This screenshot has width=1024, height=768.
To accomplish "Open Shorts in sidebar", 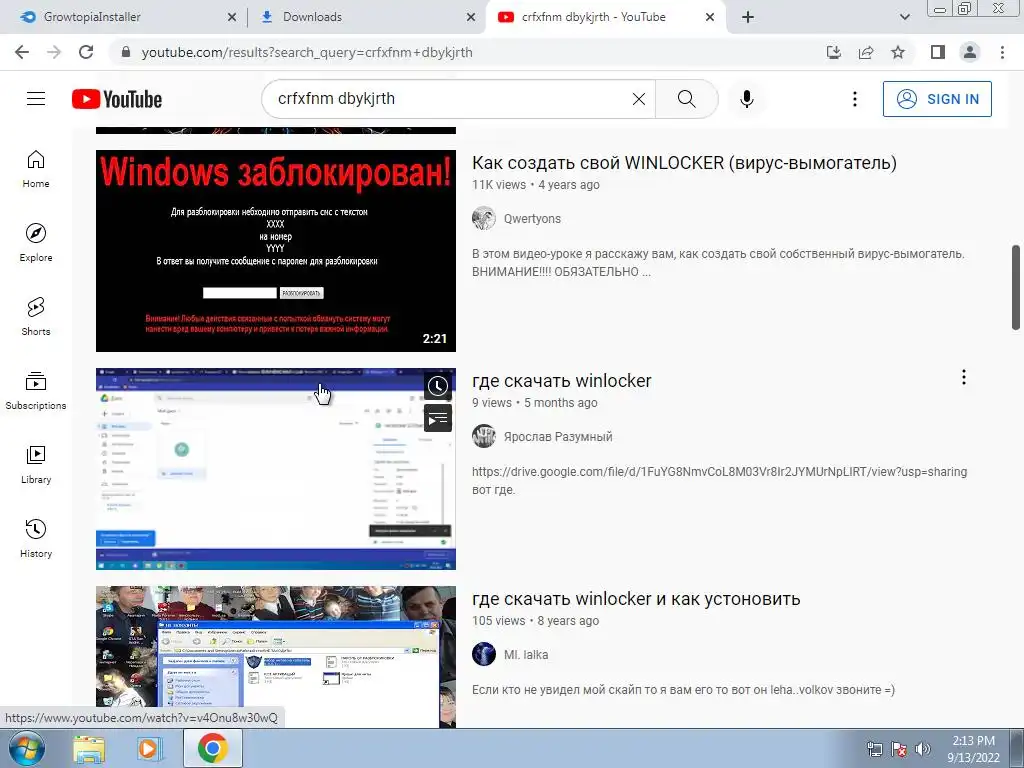I will coord(36,317).
